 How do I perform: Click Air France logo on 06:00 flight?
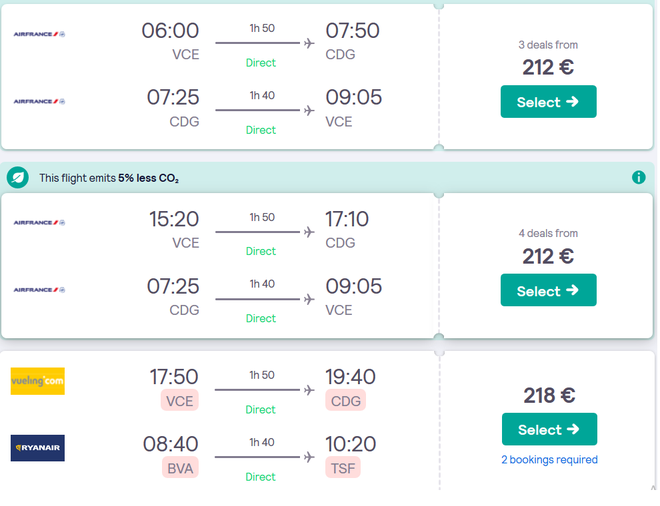39,34
